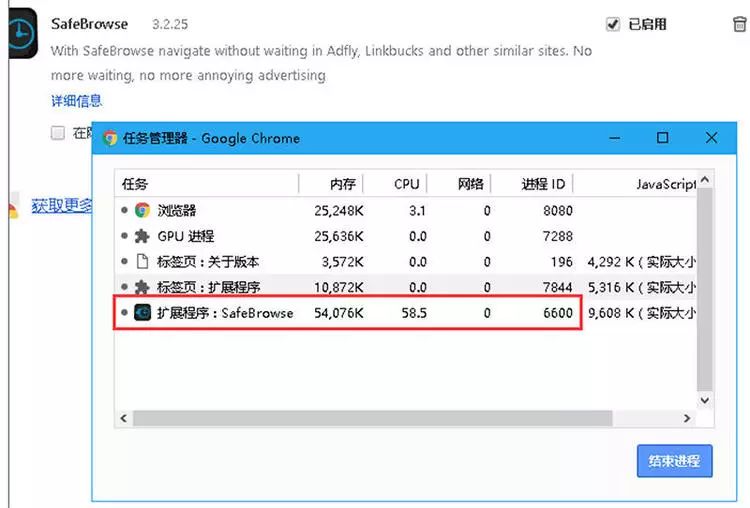Image resolution: width=750 pixels, height=508 pixels.
Task: Click the horizontal scrollbar right arrow
Action: (x=687, y=418)
